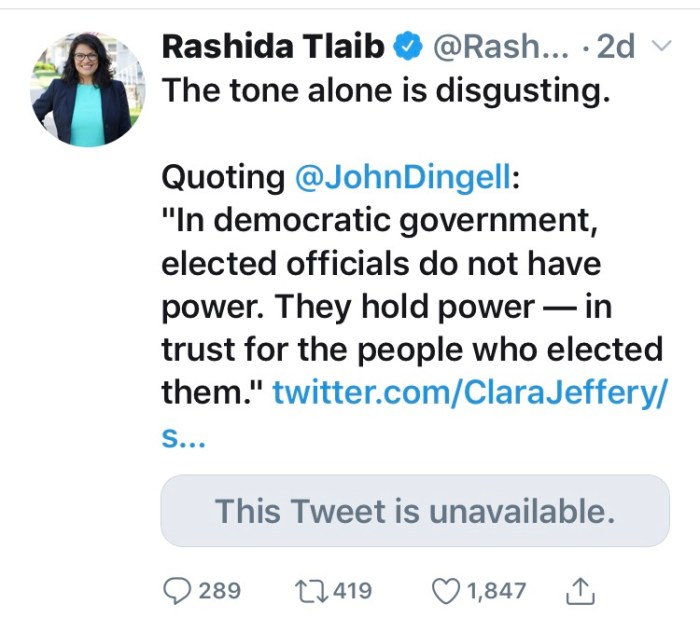Expand the tweet options chevron
This screenshot has height=618, width=700.
click(661, 45)
